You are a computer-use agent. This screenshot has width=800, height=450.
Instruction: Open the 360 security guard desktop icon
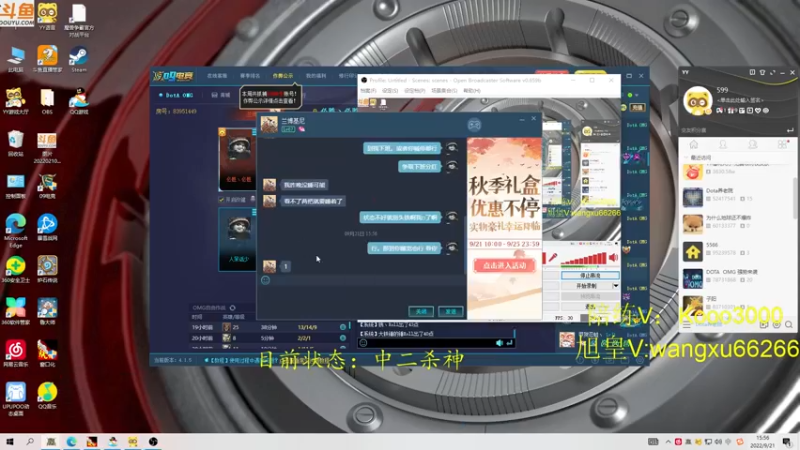point(16,269)
